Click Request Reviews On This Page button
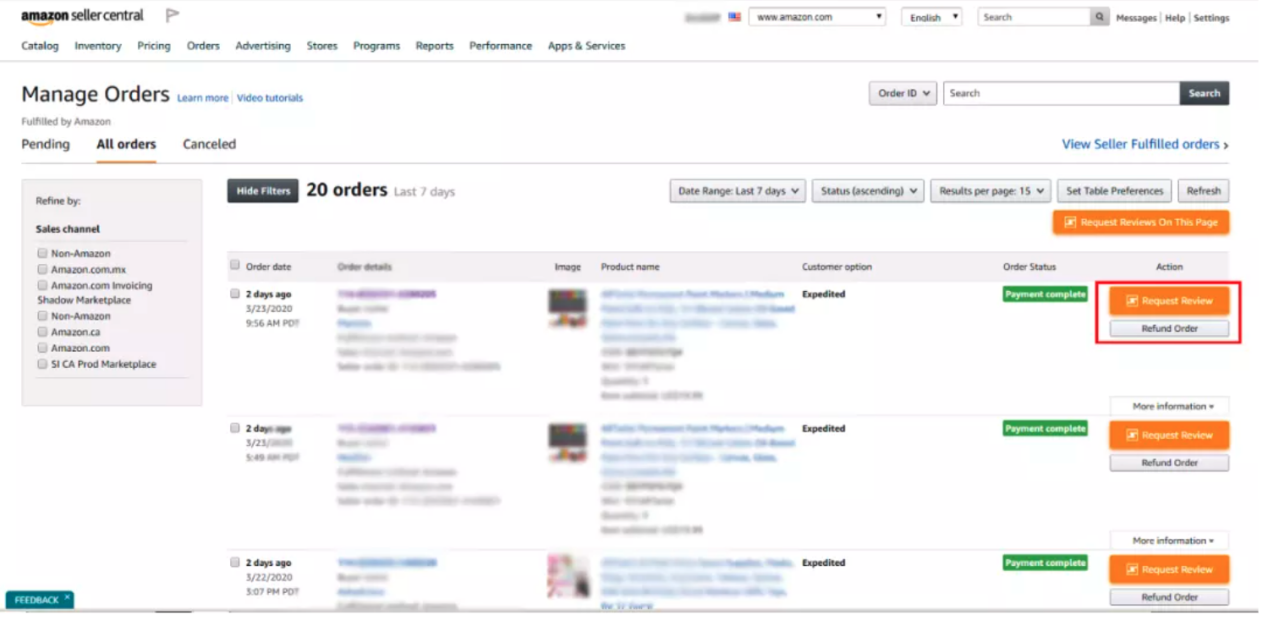The height and width of the screenshot is (626, 1268). point(1141,222)
